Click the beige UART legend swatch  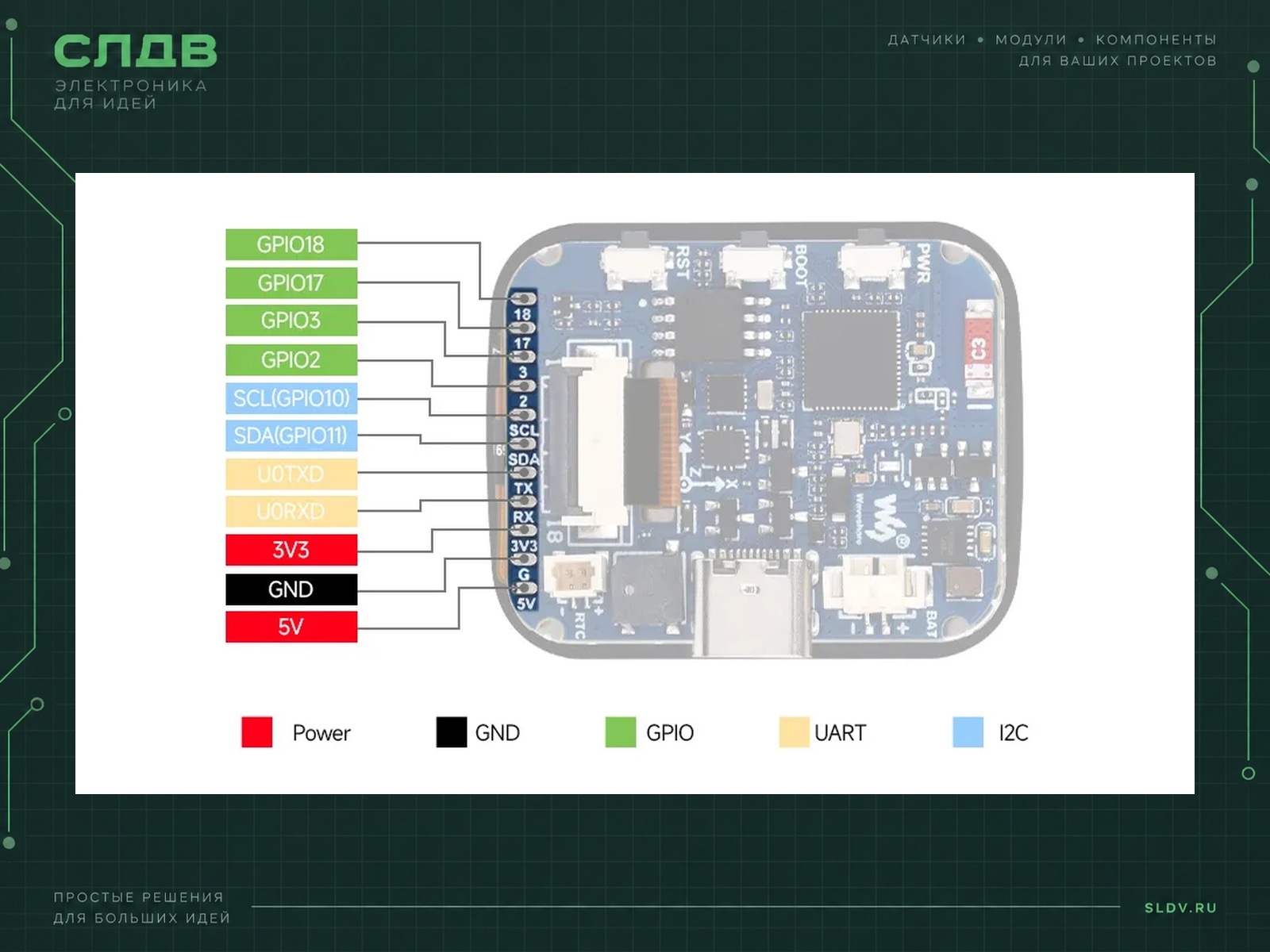tap(794, 732)
